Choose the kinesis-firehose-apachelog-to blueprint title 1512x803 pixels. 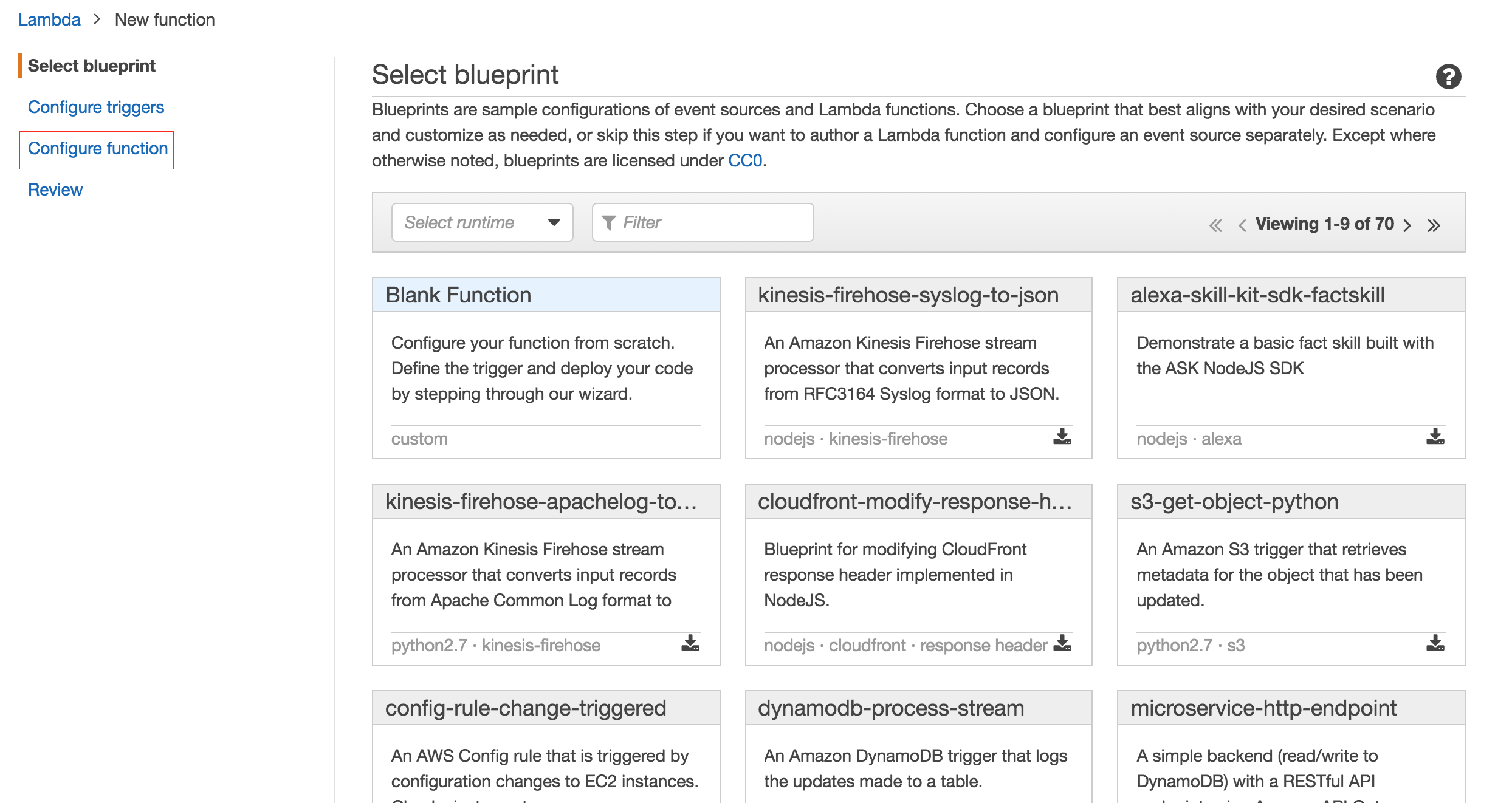click(541, 502)
